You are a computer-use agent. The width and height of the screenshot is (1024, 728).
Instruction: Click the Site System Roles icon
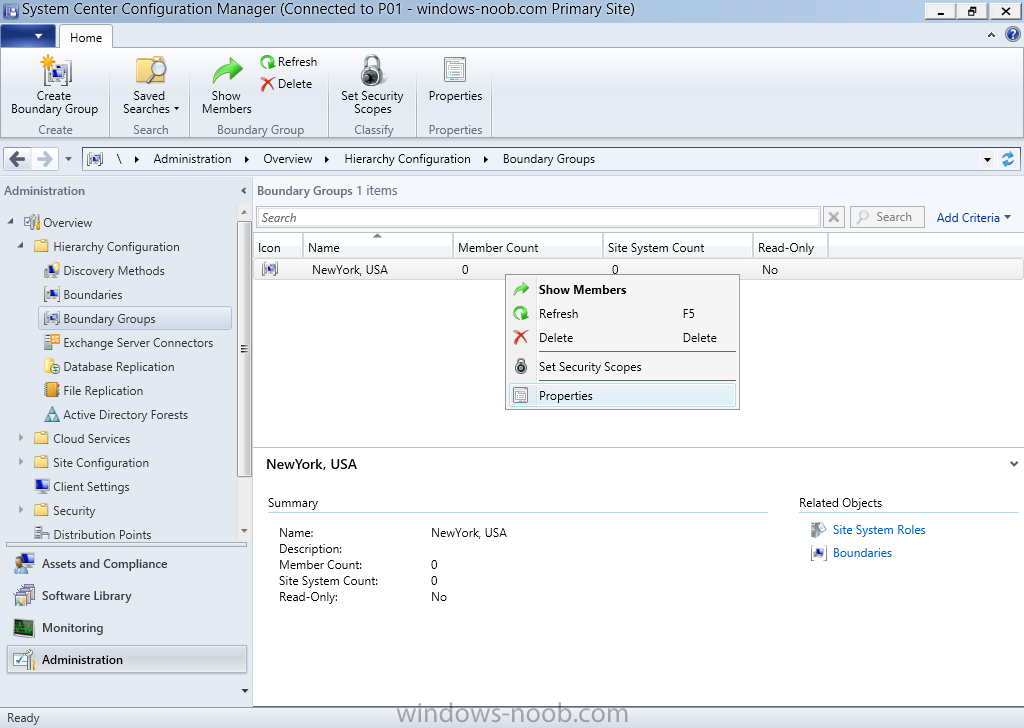coord(818,530)
